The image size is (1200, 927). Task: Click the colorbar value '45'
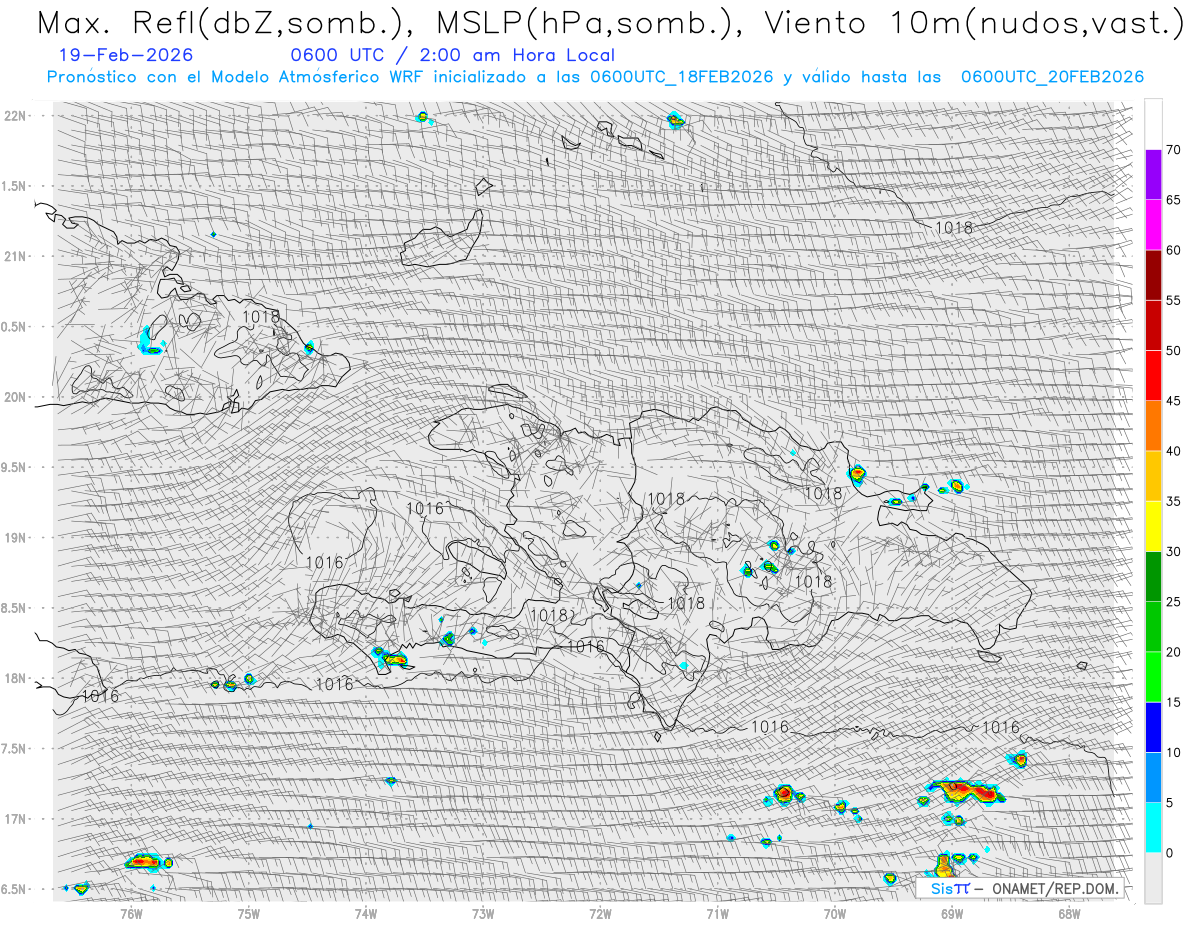pyautogui.click(x=1174, y=401)
